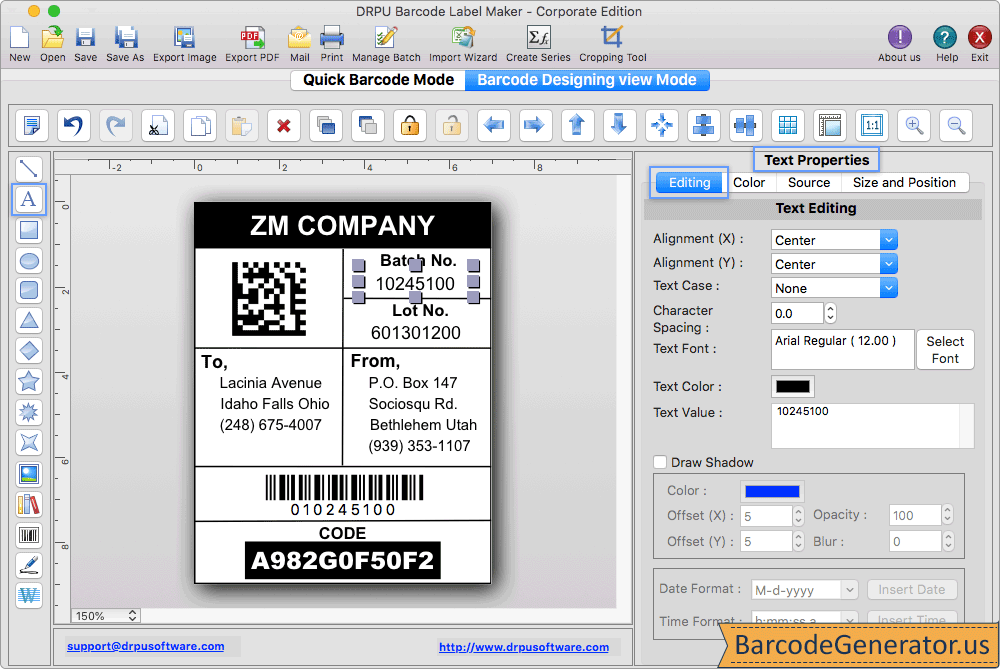1000x669 pixels.
Task: Select the Barcode tool in sidebar
Action: pos(29,534)
